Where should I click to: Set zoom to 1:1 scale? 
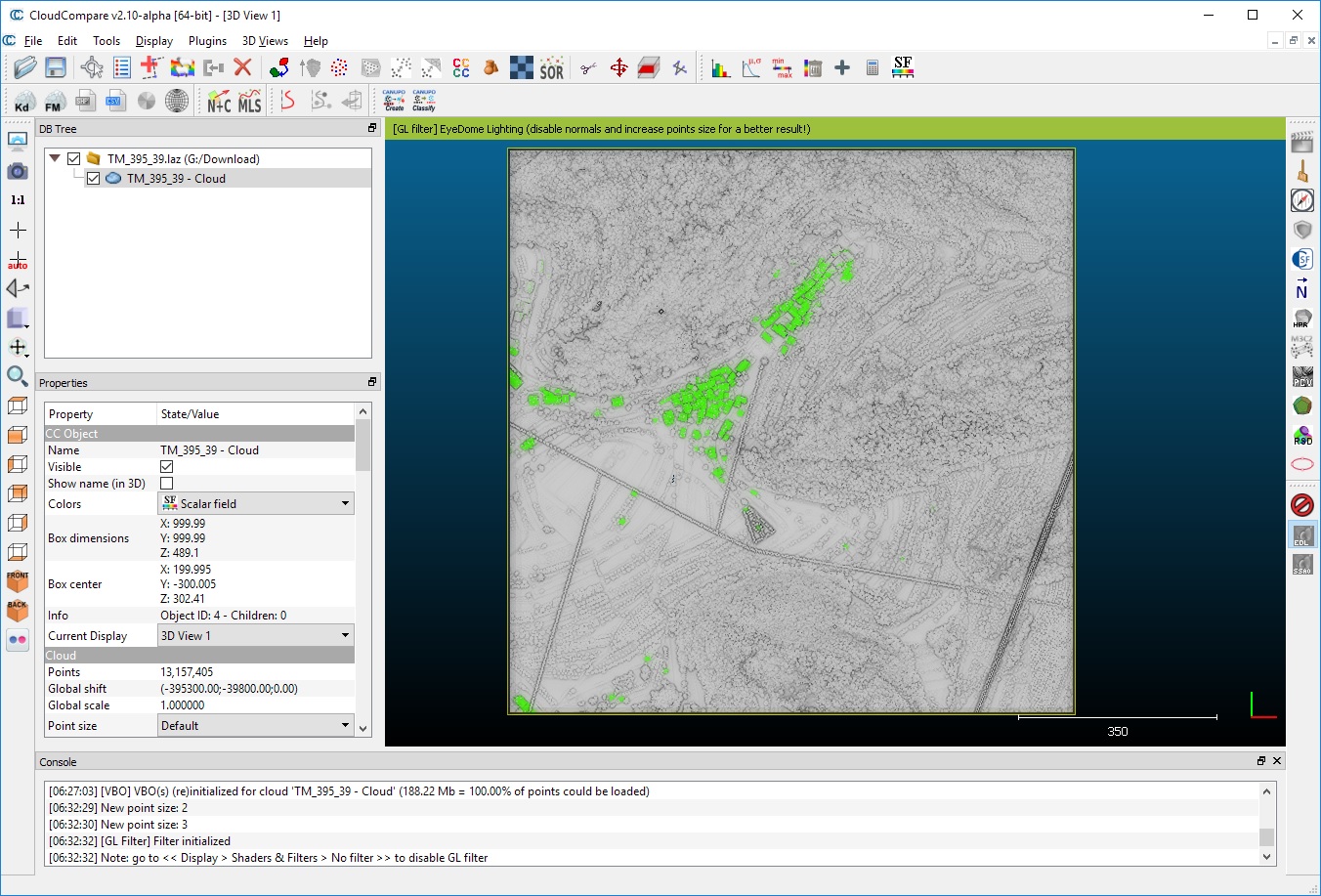[18, 200]
